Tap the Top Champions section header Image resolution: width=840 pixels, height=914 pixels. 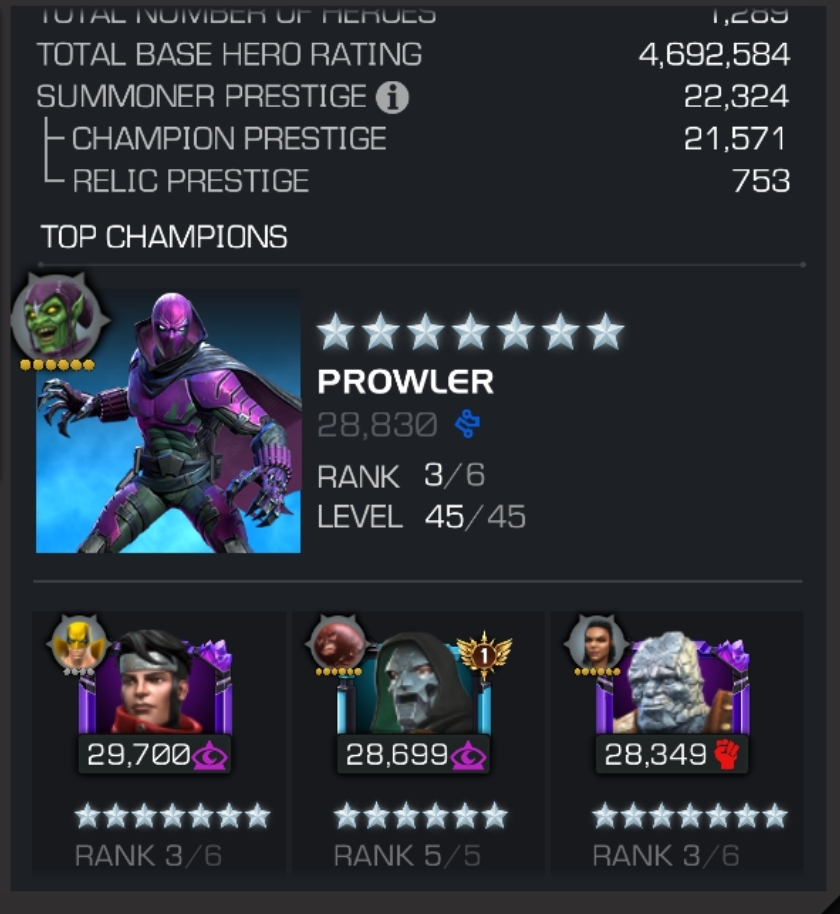[164, 237]
